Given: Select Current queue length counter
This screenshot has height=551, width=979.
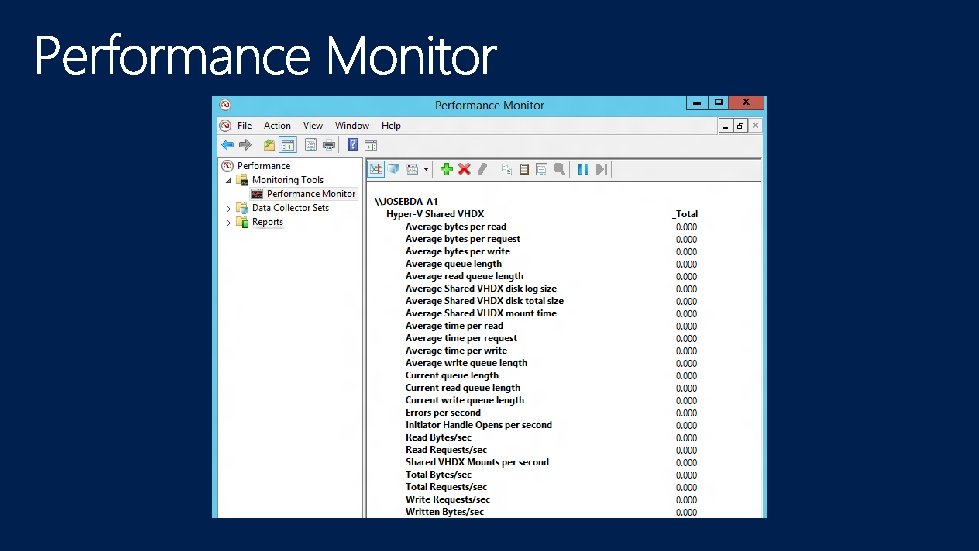Looking at the screenshot, I should (x=452, y=376).
